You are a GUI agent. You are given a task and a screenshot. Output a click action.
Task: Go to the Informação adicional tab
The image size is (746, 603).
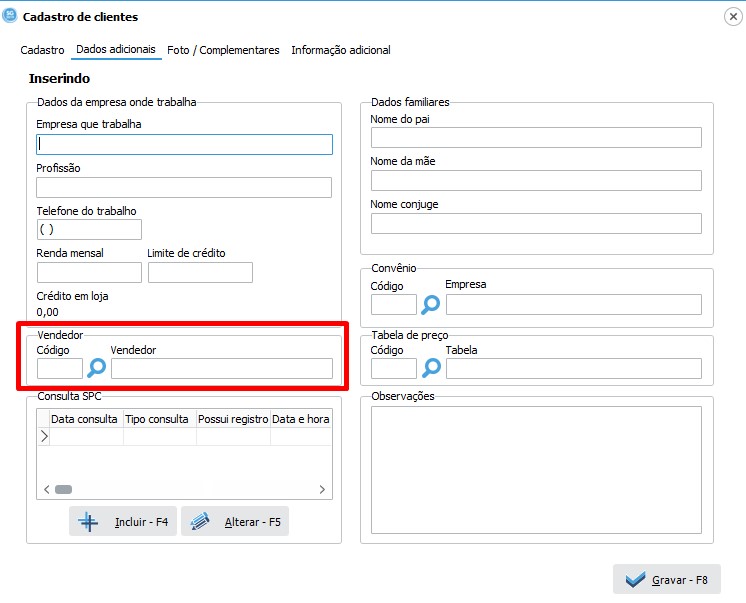click(x=340, y=50)
